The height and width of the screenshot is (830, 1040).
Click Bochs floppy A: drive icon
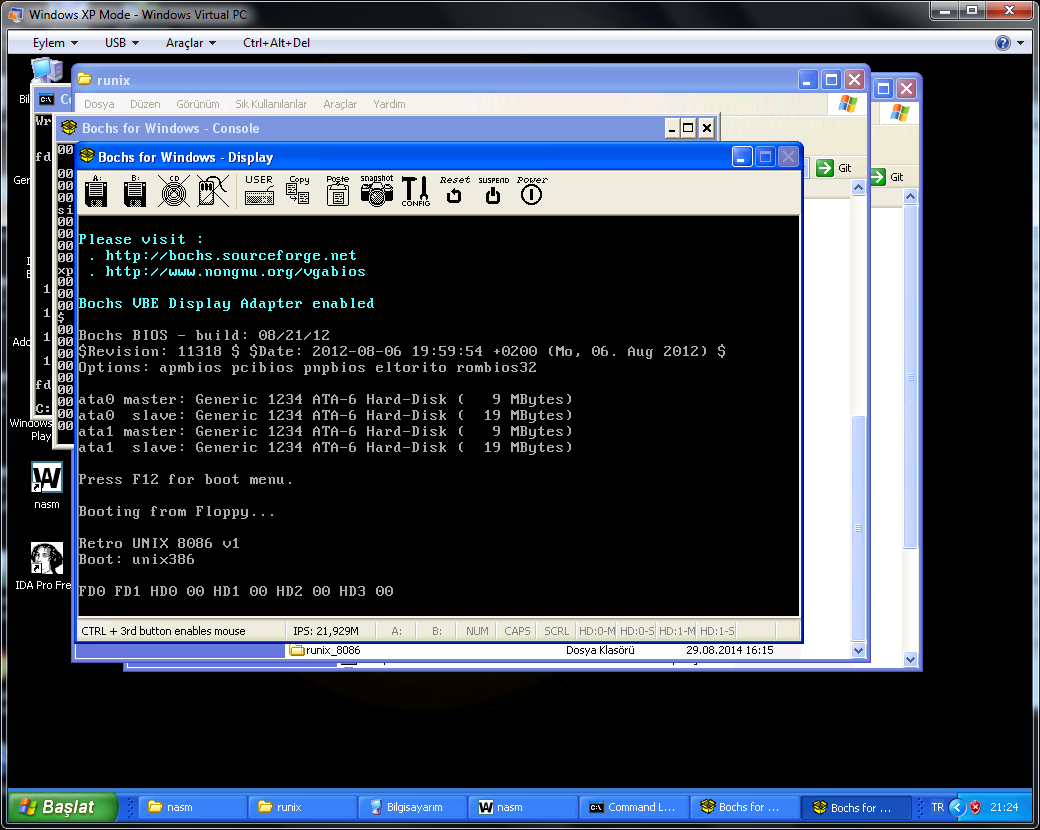96,191
